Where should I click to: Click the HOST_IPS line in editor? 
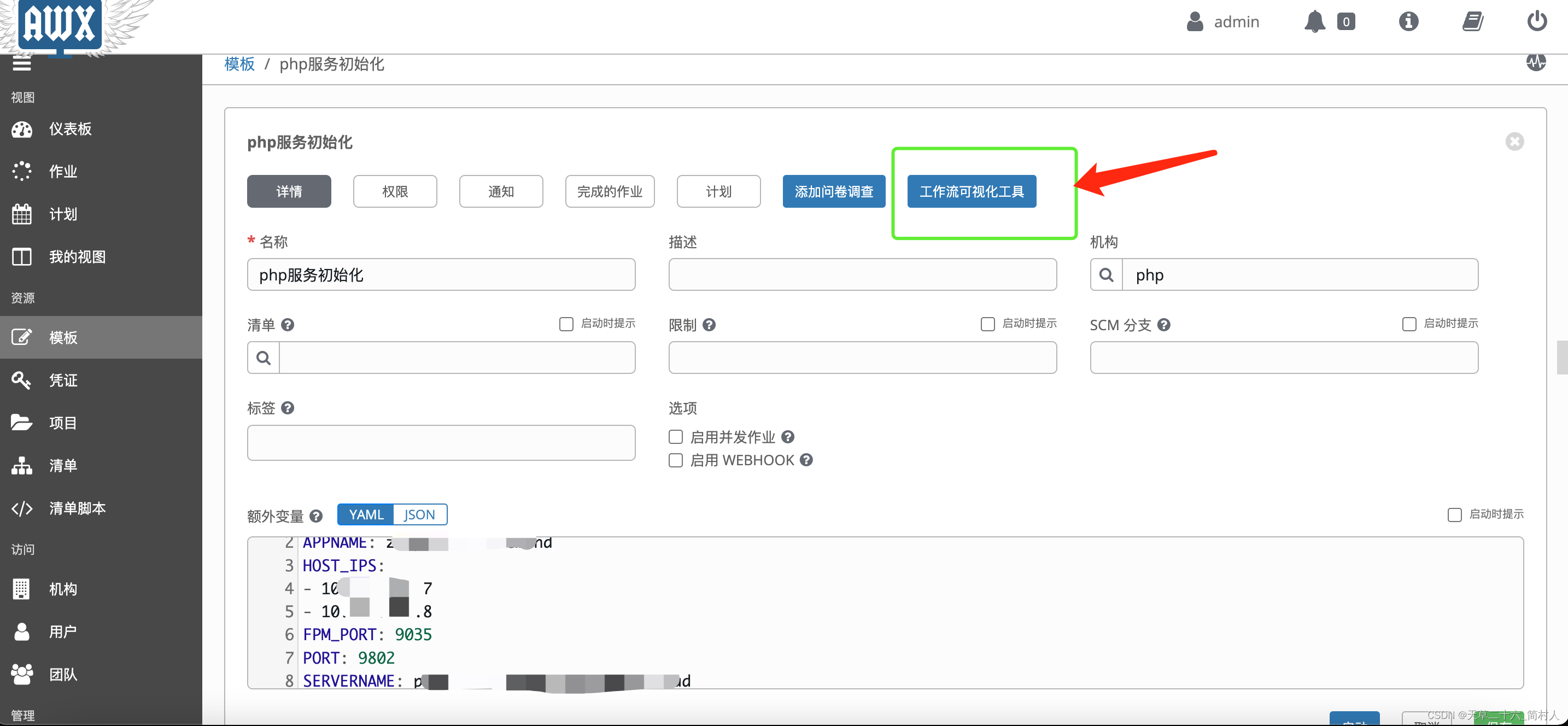pos(344,566)
